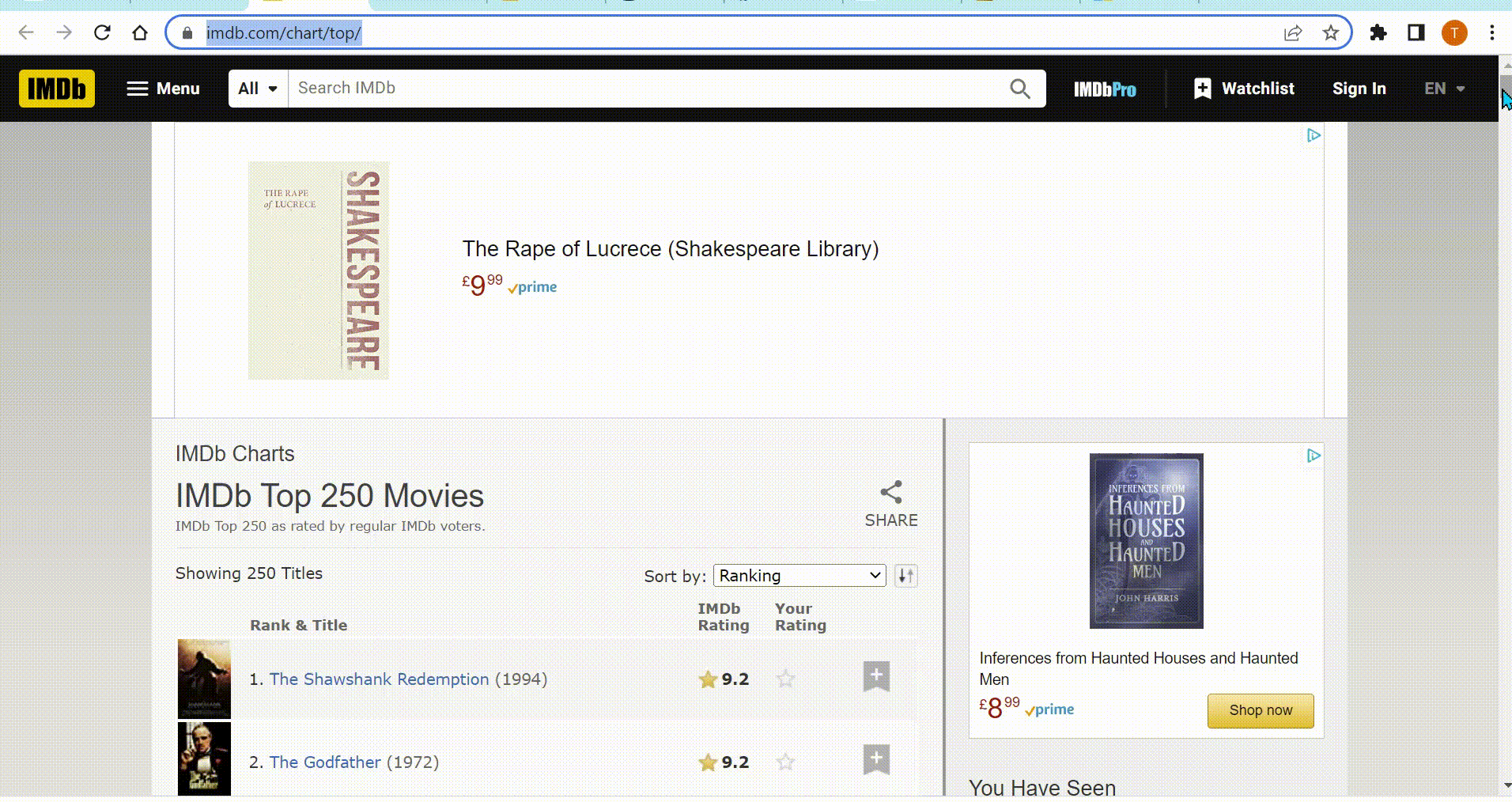The height and width of the screenshot is (802, 1512).
Task: Click the Showing 250 Titles text
Action: click(249, 573)
